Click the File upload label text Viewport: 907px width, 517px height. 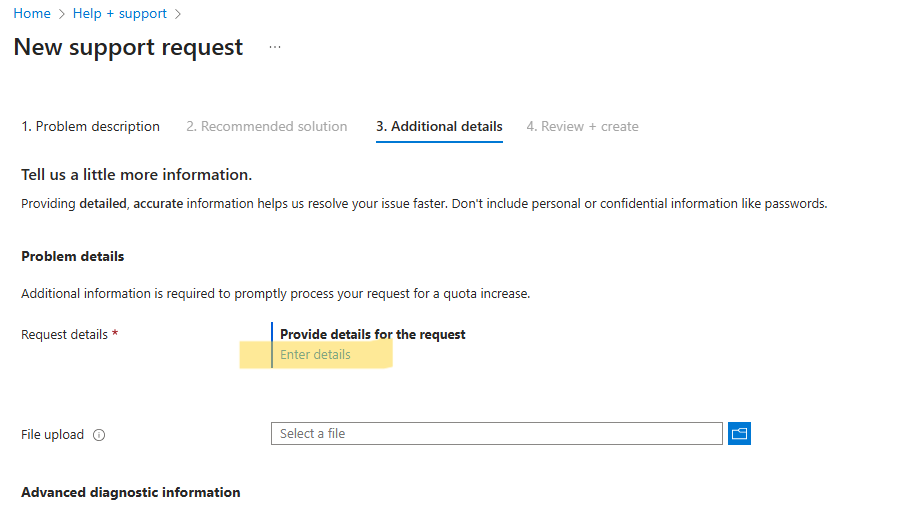point(53,435)
